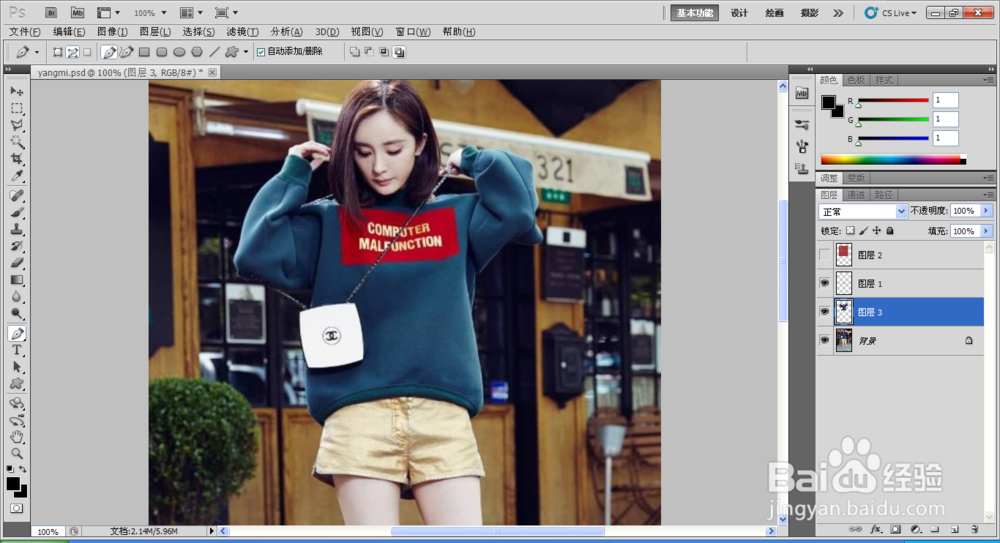Swap foreground and background colors
The height and width of the screenshot is (543, 1000).
(x=23, y=470)
